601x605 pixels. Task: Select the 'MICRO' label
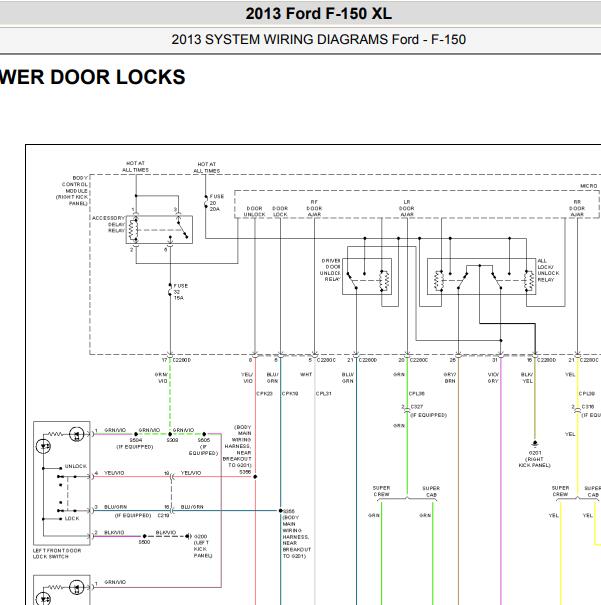point(589,186)
